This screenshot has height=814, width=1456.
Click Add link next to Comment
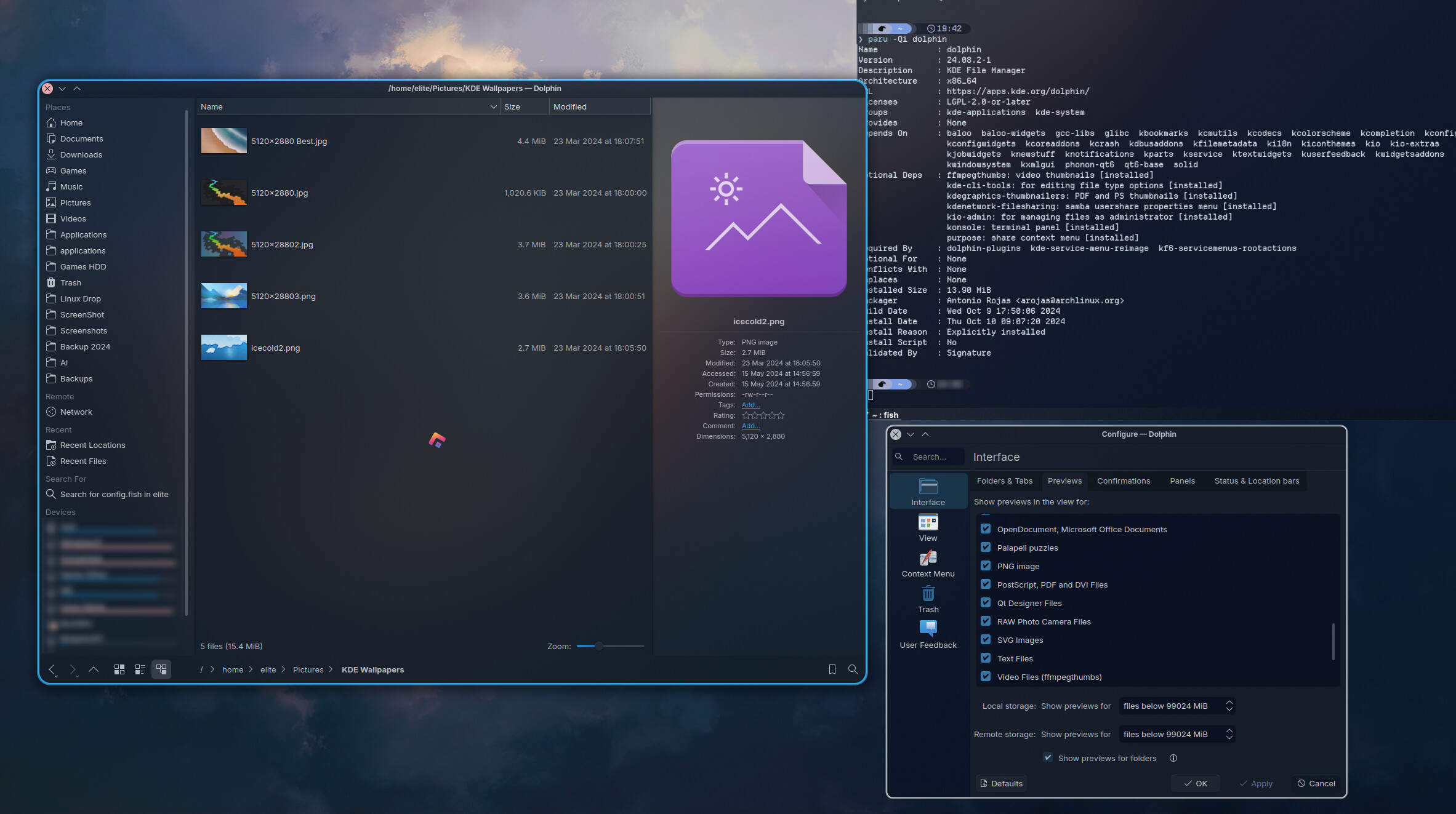(x=750, y=426)
